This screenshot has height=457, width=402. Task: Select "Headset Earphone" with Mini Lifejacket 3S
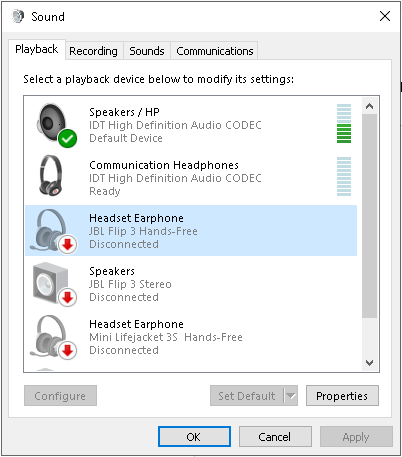click(136, 324)
